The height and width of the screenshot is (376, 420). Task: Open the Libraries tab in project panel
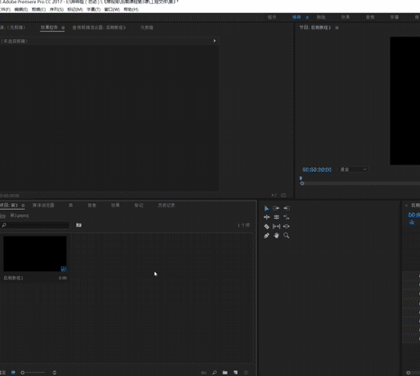click(71, 205)
